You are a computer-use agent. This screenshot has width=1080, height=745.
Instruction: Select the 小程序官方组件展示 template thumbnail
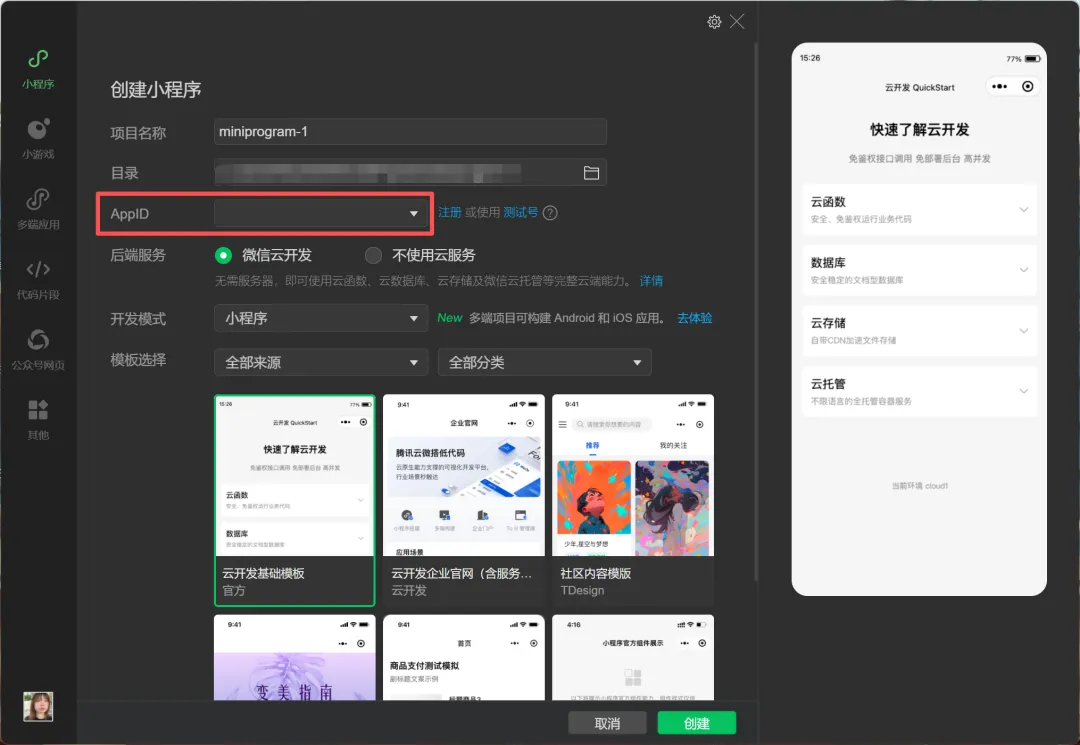(x=633, y=658)
